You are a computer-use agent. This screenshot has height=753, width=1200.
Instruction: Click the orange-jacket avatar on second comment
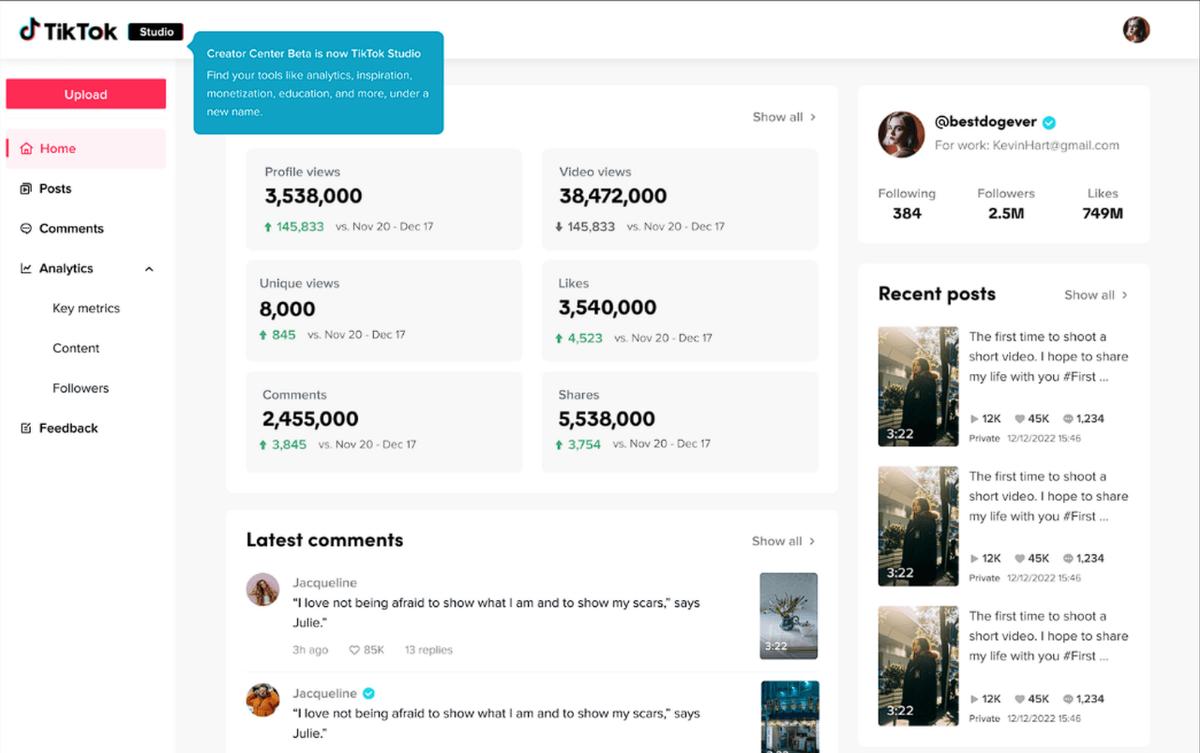coord(263,700)
